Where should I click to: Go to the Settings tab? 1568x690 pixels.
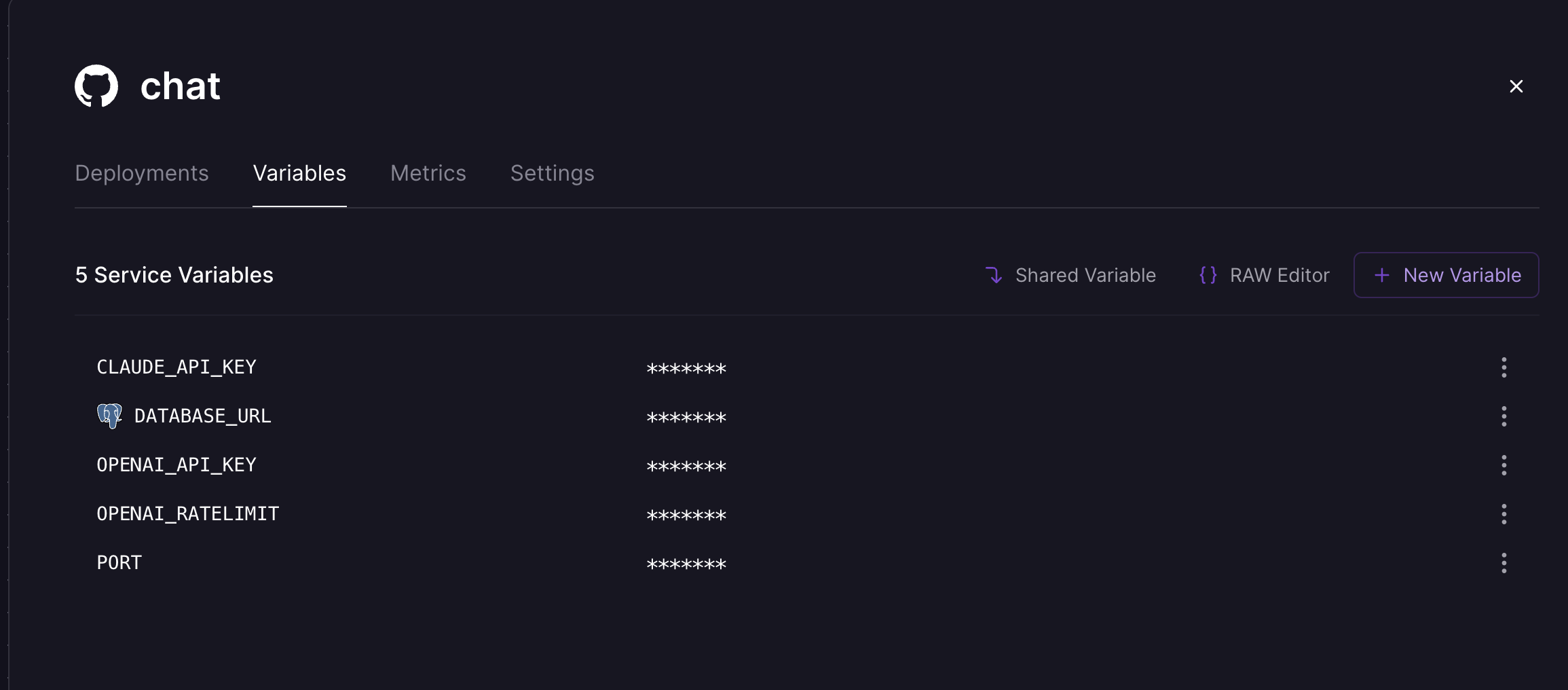point(552,173)
